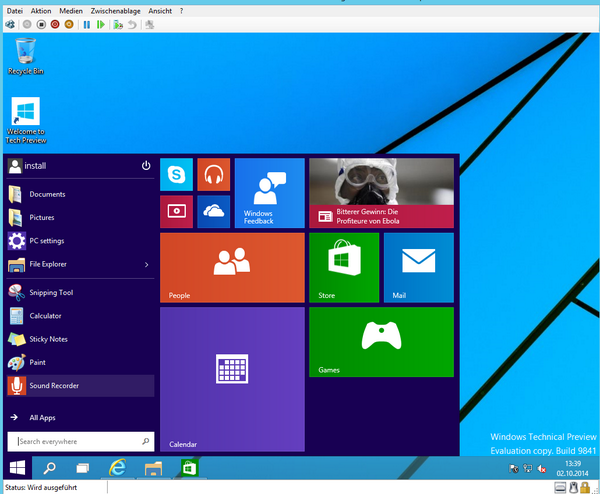Screen dimensions: 600x494
Task: Select the Recycle Bin desktop icon
Action: coord(26,56)
